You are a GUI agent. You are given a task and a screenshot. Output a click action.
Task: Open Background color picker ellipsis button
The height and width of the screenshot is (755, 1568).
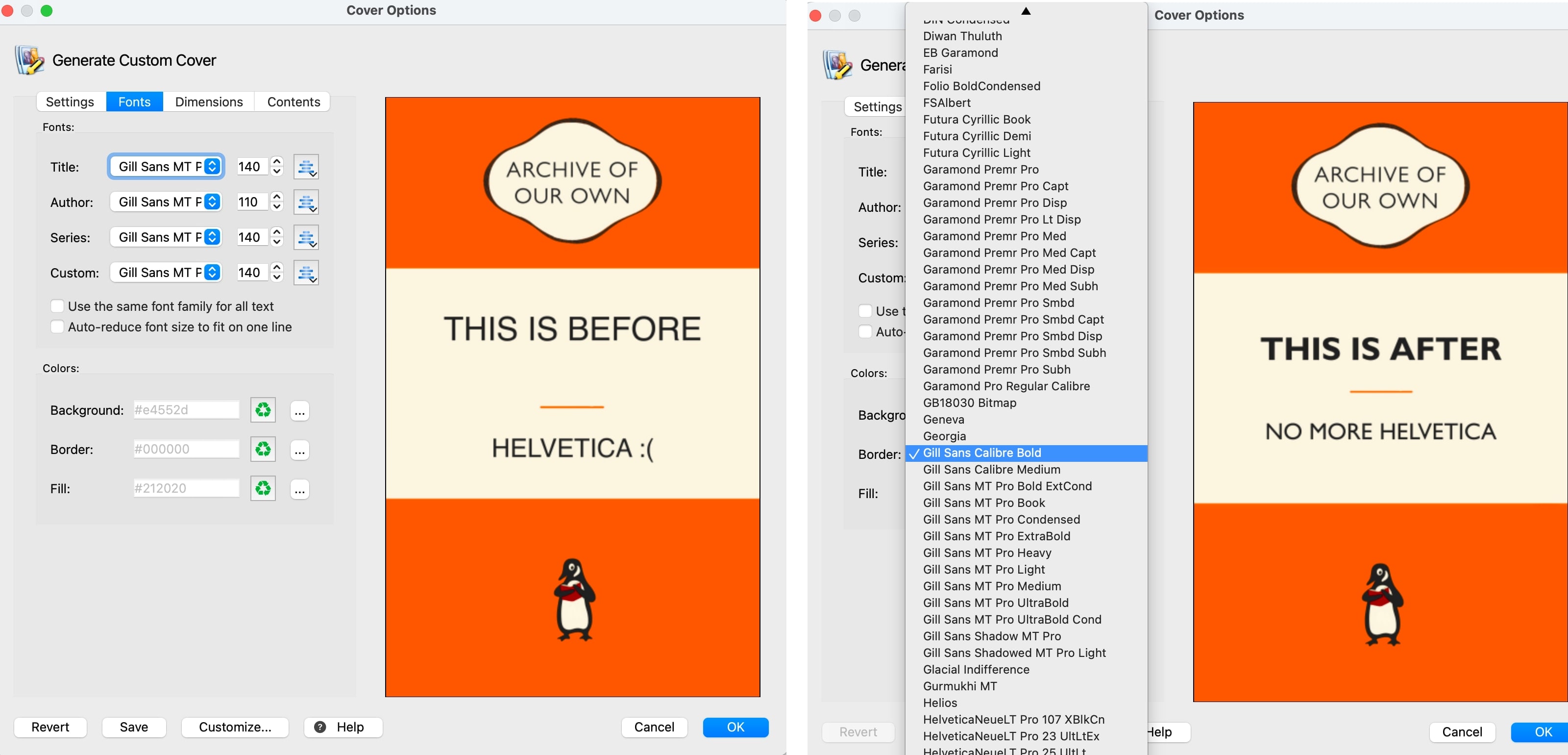[x=299, y=412]
